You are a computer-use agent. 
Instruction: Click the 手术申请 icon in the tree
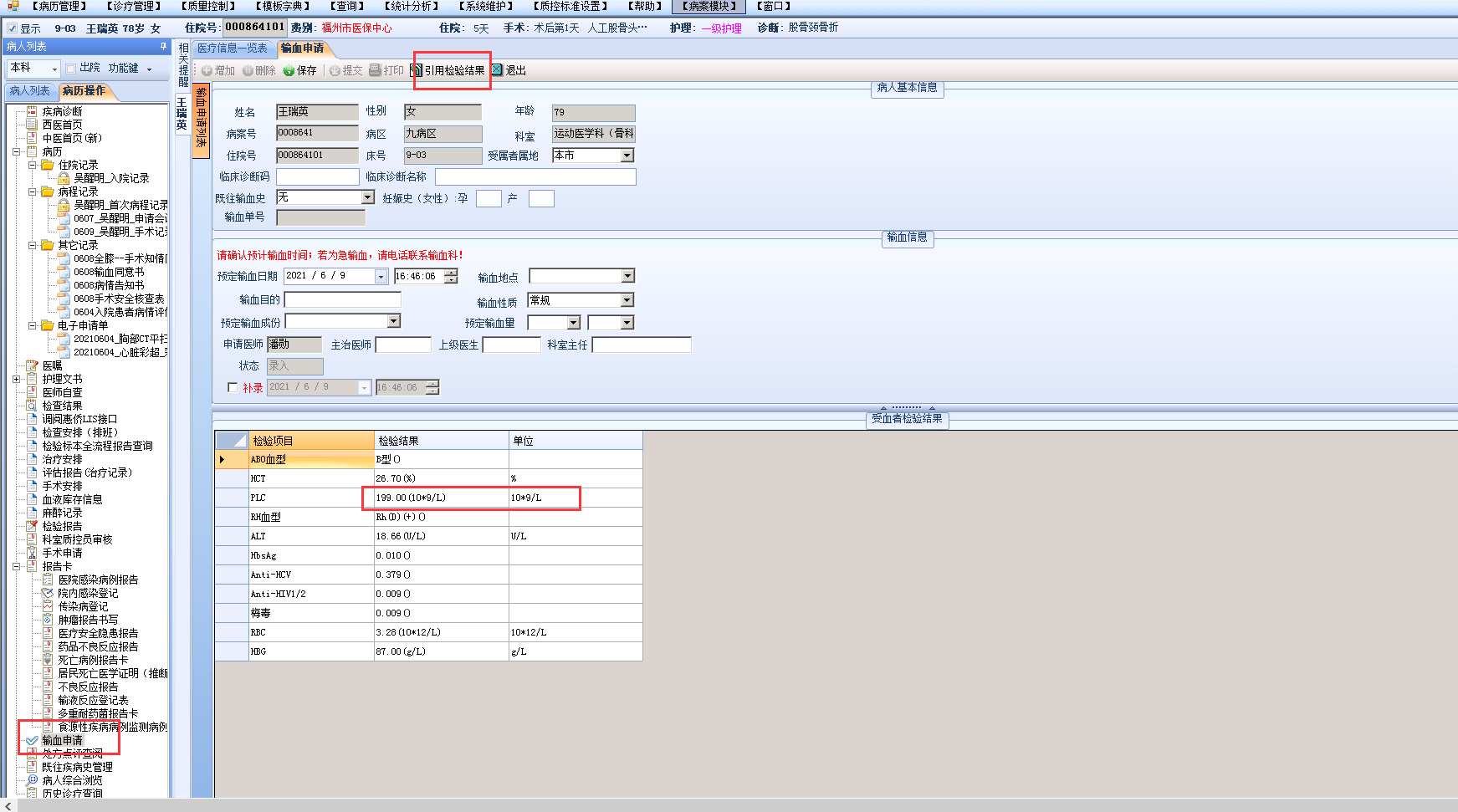pyautogui.click(x=32, y=553)
